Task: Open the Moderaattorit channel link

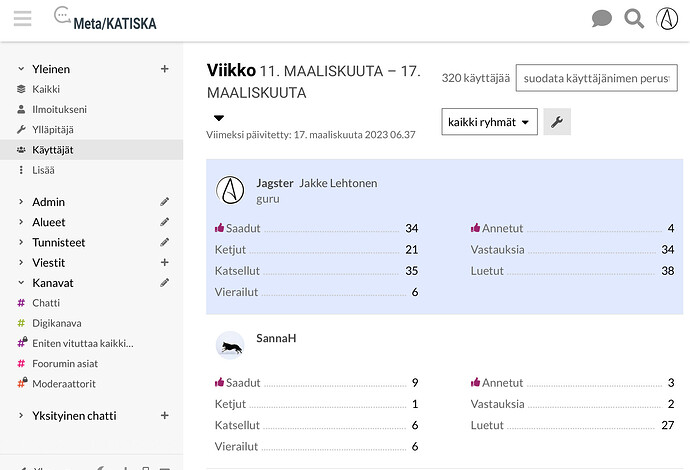Action: pyautogui.click(x=64, y=384)
